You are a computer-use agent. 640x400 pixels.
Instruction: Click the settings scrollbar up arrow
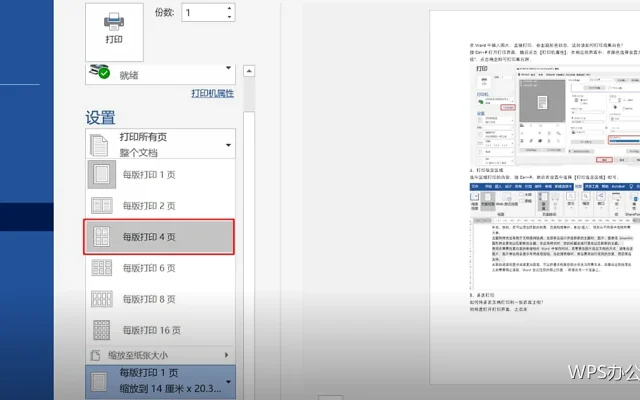[x=249, y=71]
